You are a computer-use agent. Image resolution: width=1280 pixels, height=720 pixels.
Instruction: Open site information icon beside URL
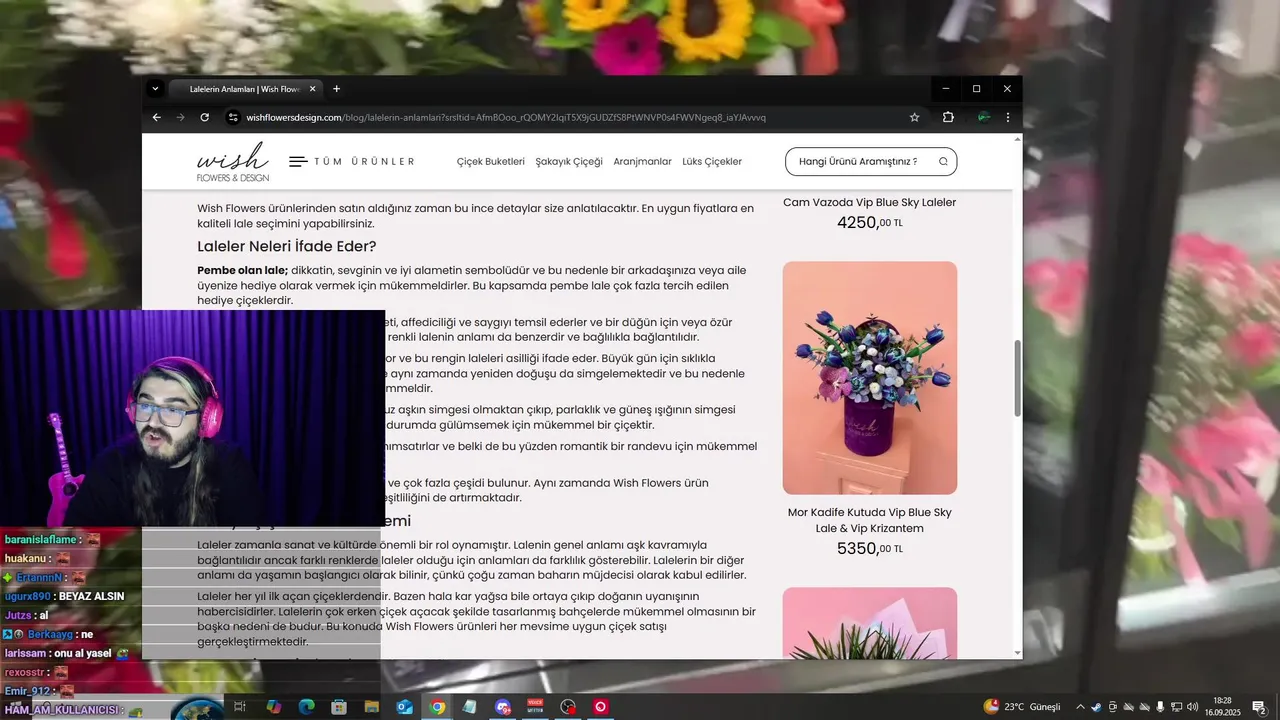(233, 117)
